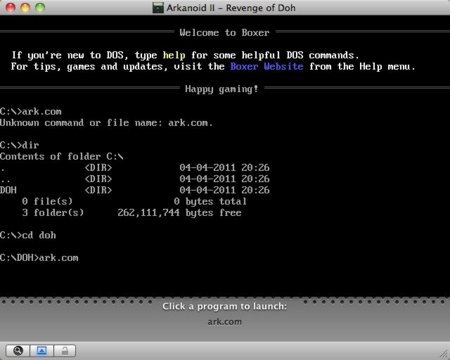Click the window title 'Arkanoid II – Revenge of Doh'
This screenshot has width=450, height=360.
(x=231, y=8)
